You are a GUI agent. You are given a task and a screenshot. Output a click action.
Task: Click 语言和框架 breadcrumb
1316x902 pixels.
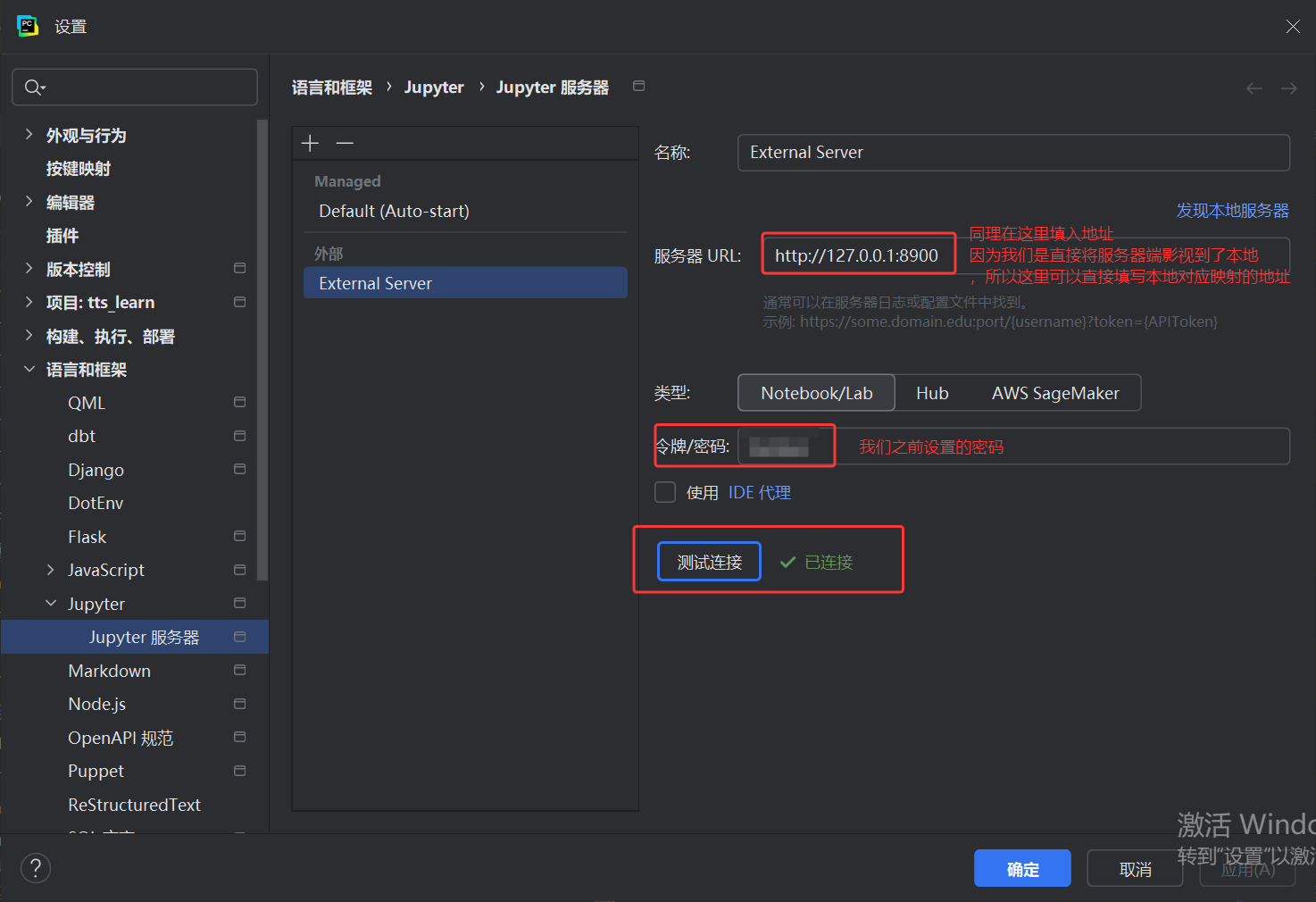(x=332, y=88)
